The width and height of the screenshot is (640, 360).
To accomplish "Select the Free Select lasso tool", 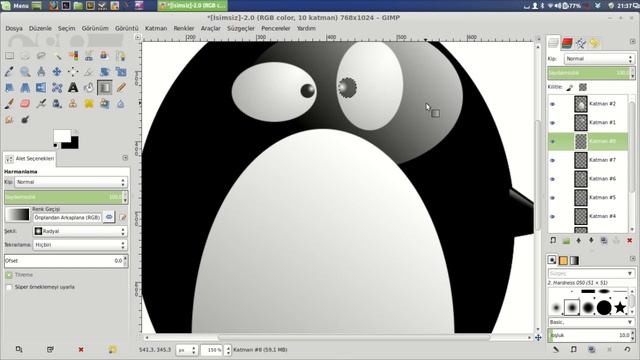I will (x=41, y=56).
